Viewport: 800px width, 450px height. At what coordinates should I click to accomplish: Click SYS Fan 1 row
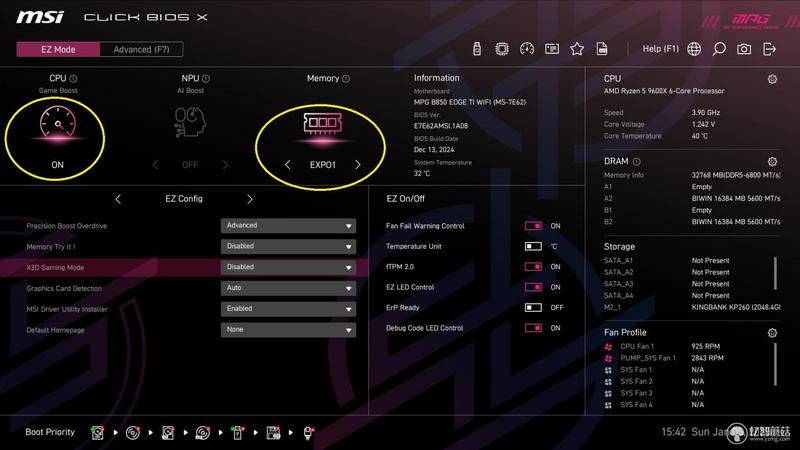tap(654, 370)
